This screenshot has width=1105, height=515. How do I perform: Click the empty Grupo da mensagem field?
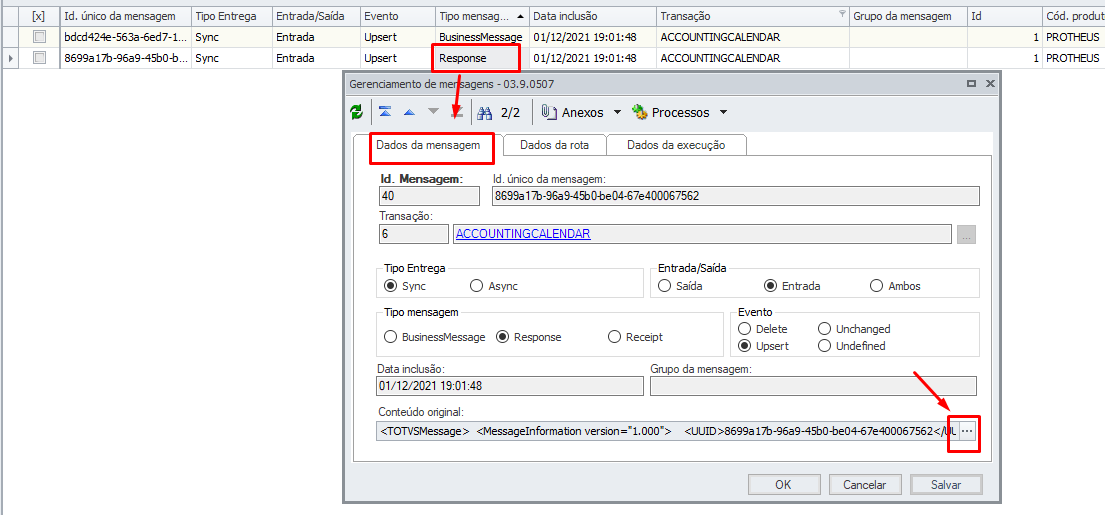(813, 385)
